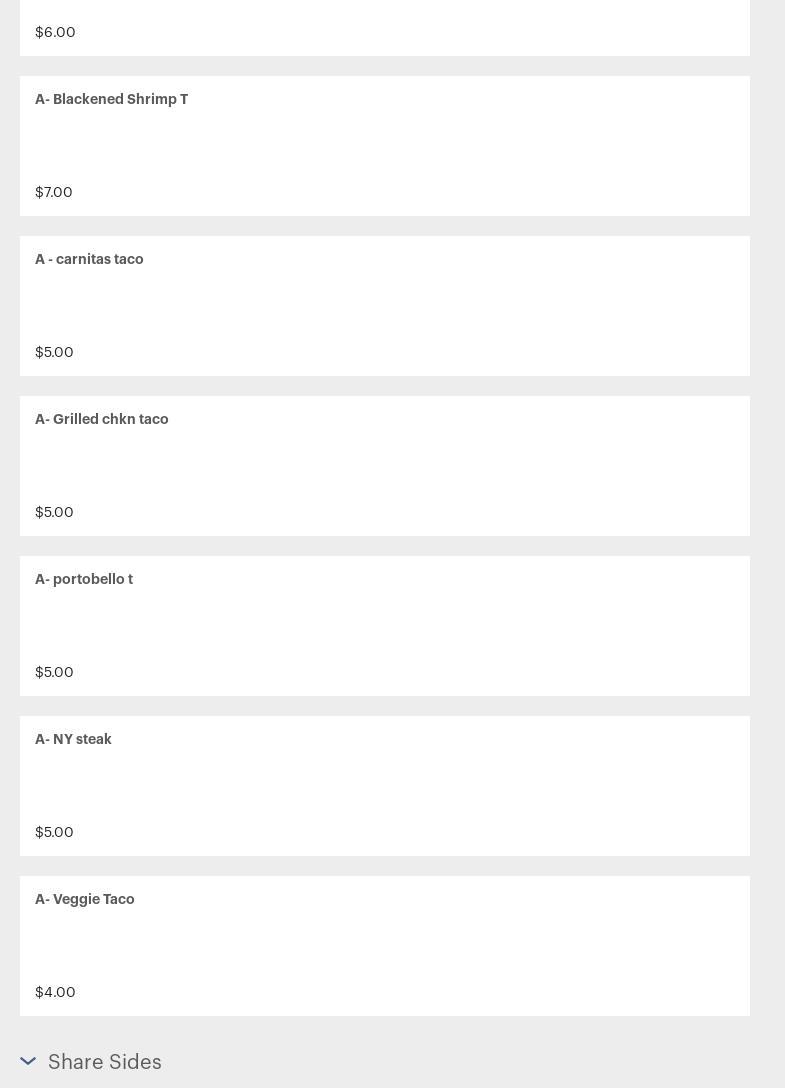This screenshot has height=1088, width=785.
Task: Select the A- NY steak title
Action: point(74,739)
